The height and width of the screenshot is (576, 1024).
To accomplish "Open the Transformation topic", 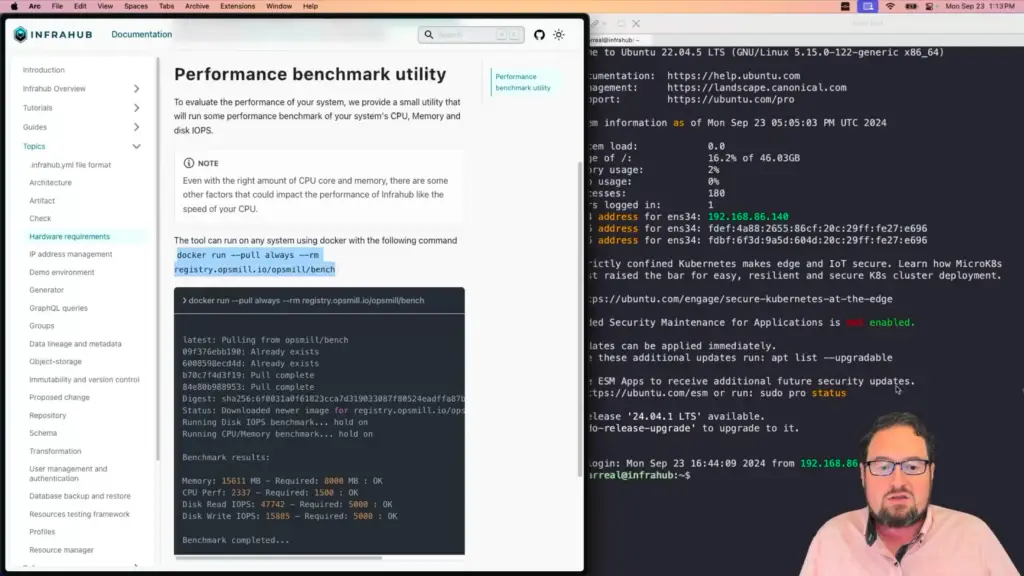I will coord(55,451).
